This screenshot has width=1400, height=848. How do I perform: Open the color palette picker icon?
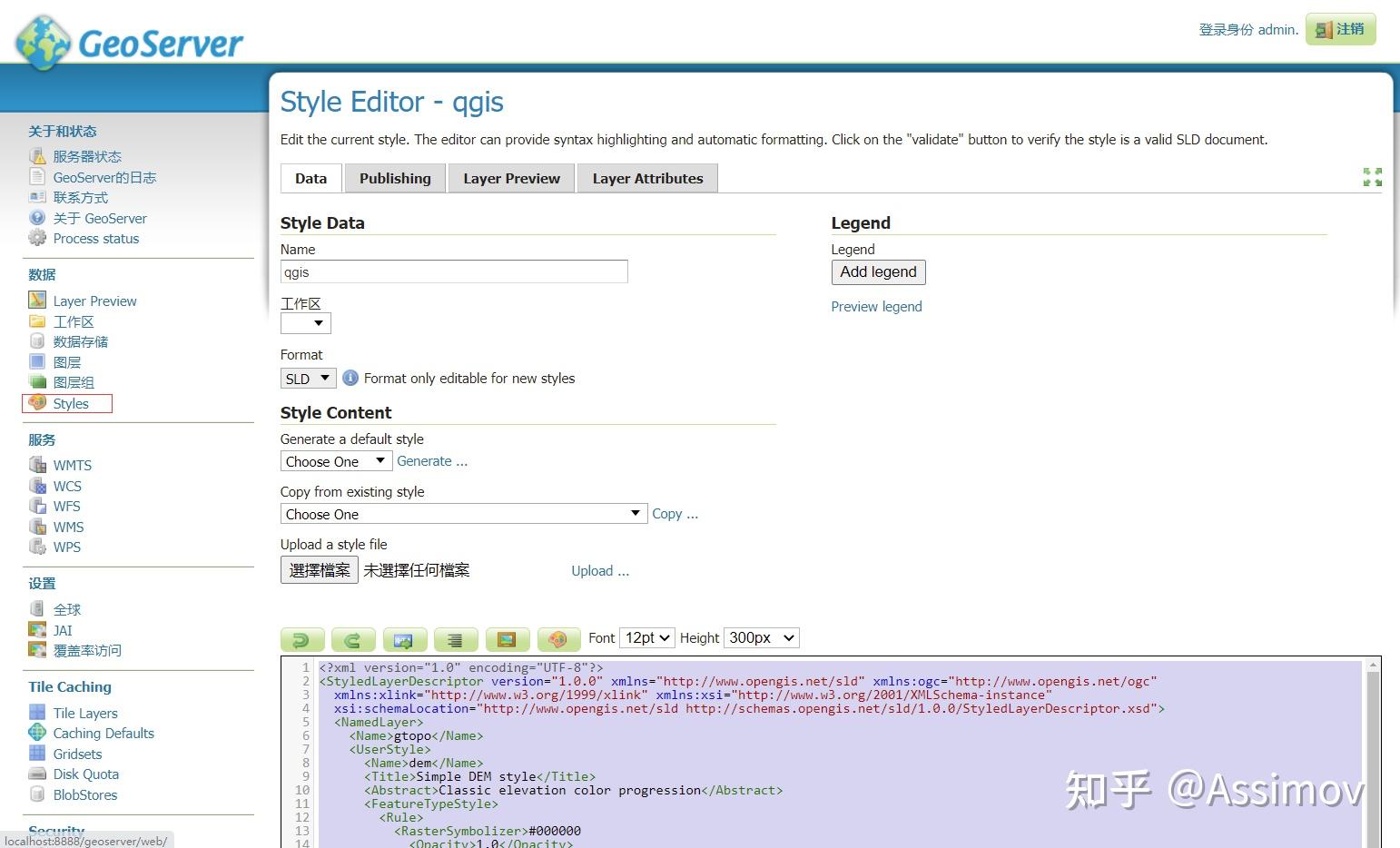[558, 638]
